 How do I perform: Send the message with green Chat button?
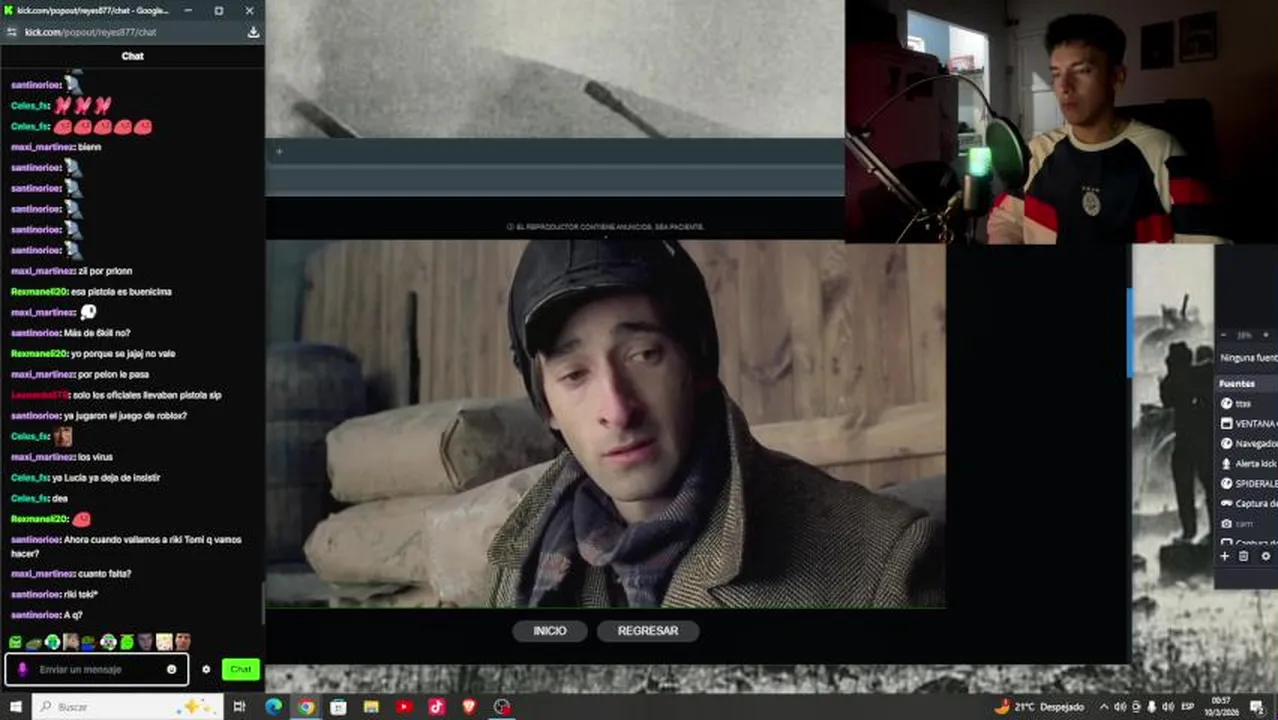241,669
